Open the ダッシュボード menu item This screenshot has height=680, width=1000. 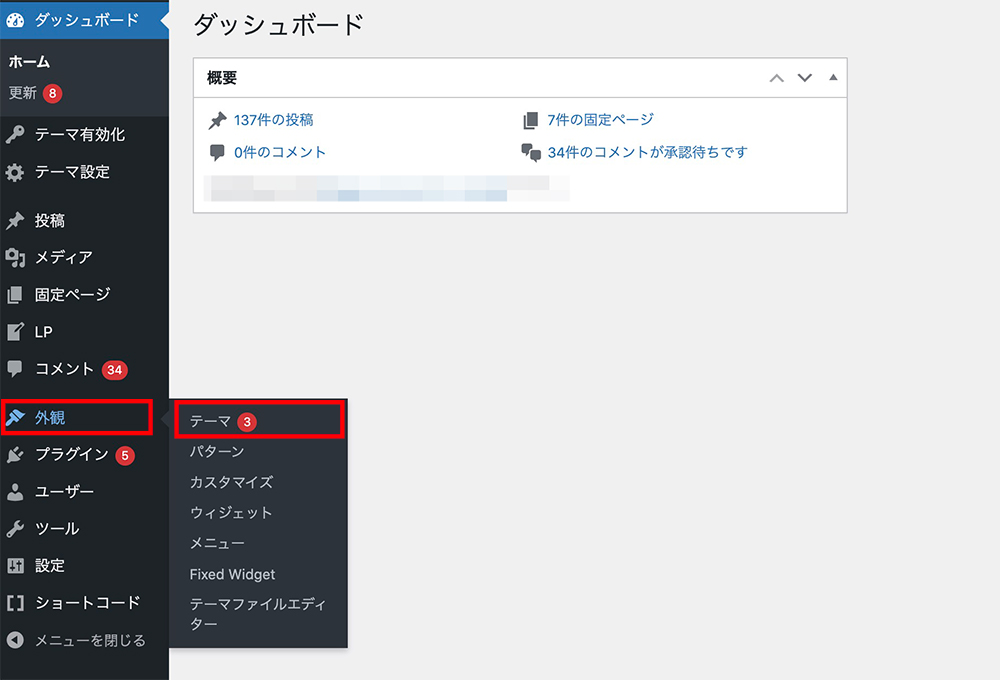point(84,20)
